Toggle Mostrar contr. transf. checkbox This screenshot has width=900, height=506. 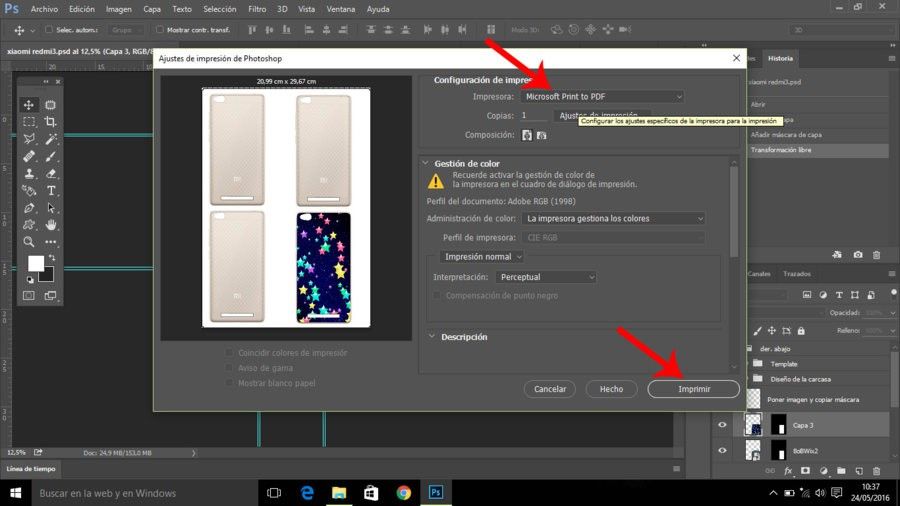tap(160, 30)
